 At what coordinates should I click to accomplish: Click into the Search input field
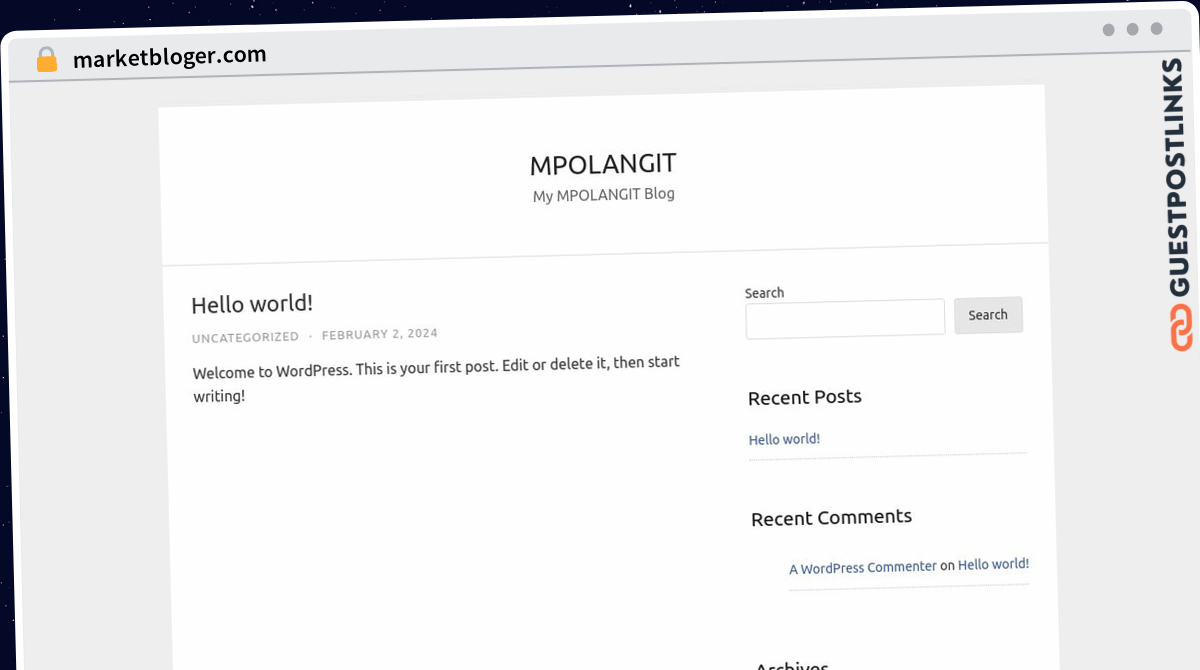(x=845, y=318)
